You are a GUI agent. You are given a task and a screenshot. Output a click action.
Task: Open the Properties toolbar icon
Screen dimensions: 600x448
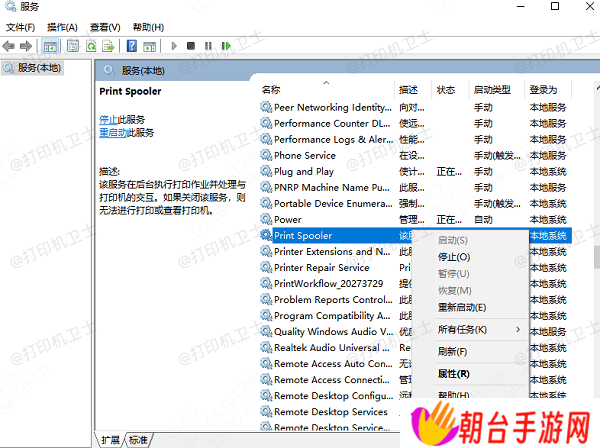pyautogui.click(x=73, y=46)
